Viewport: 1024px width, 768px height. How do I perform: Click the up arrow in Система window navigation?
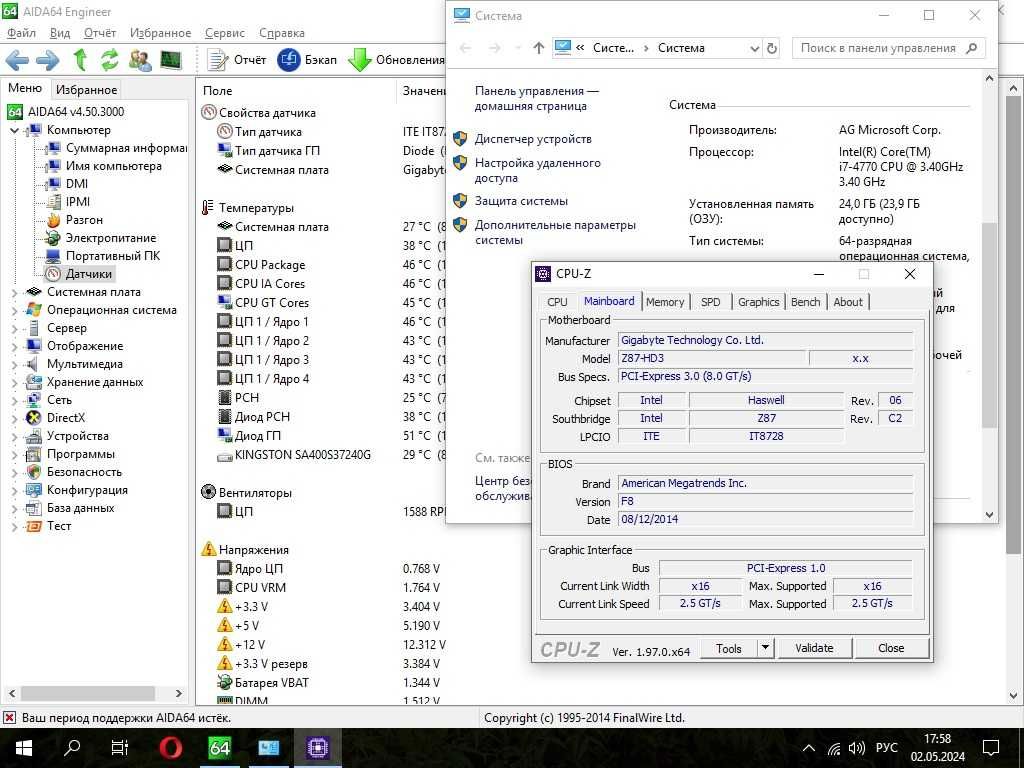538,48
